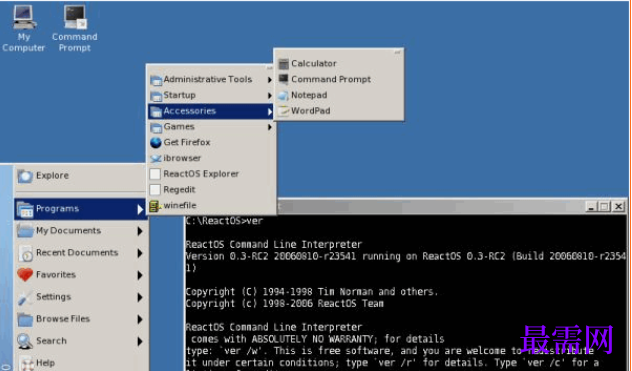
Task: Click the My Documents folder icon
Action: click(x=25, y=231)
